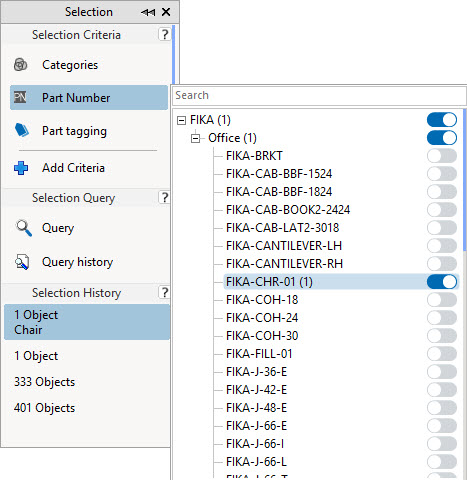The image size is (467, 480).
Task: Turn off the Office (1) toggle
Action: coord(442,138)
